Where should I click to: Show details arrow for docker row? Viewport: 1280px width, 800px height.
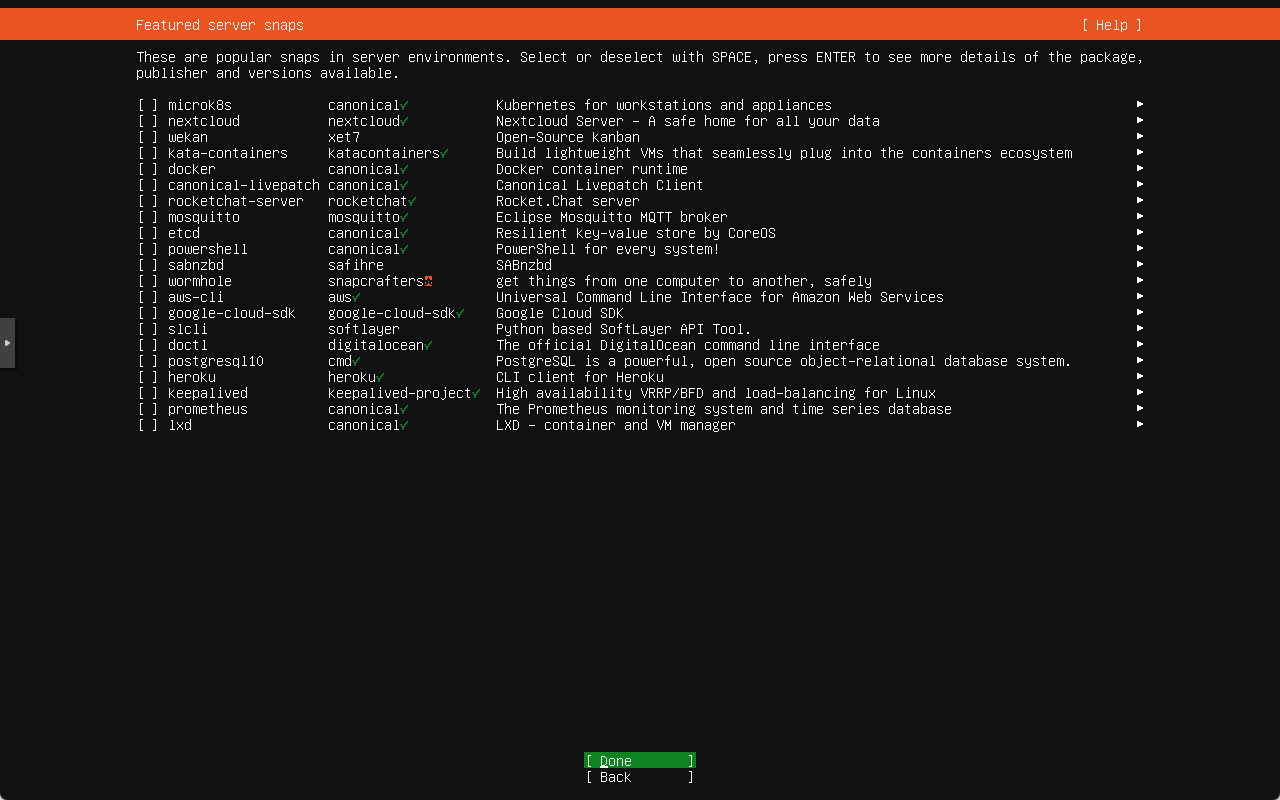point(1140,168)
